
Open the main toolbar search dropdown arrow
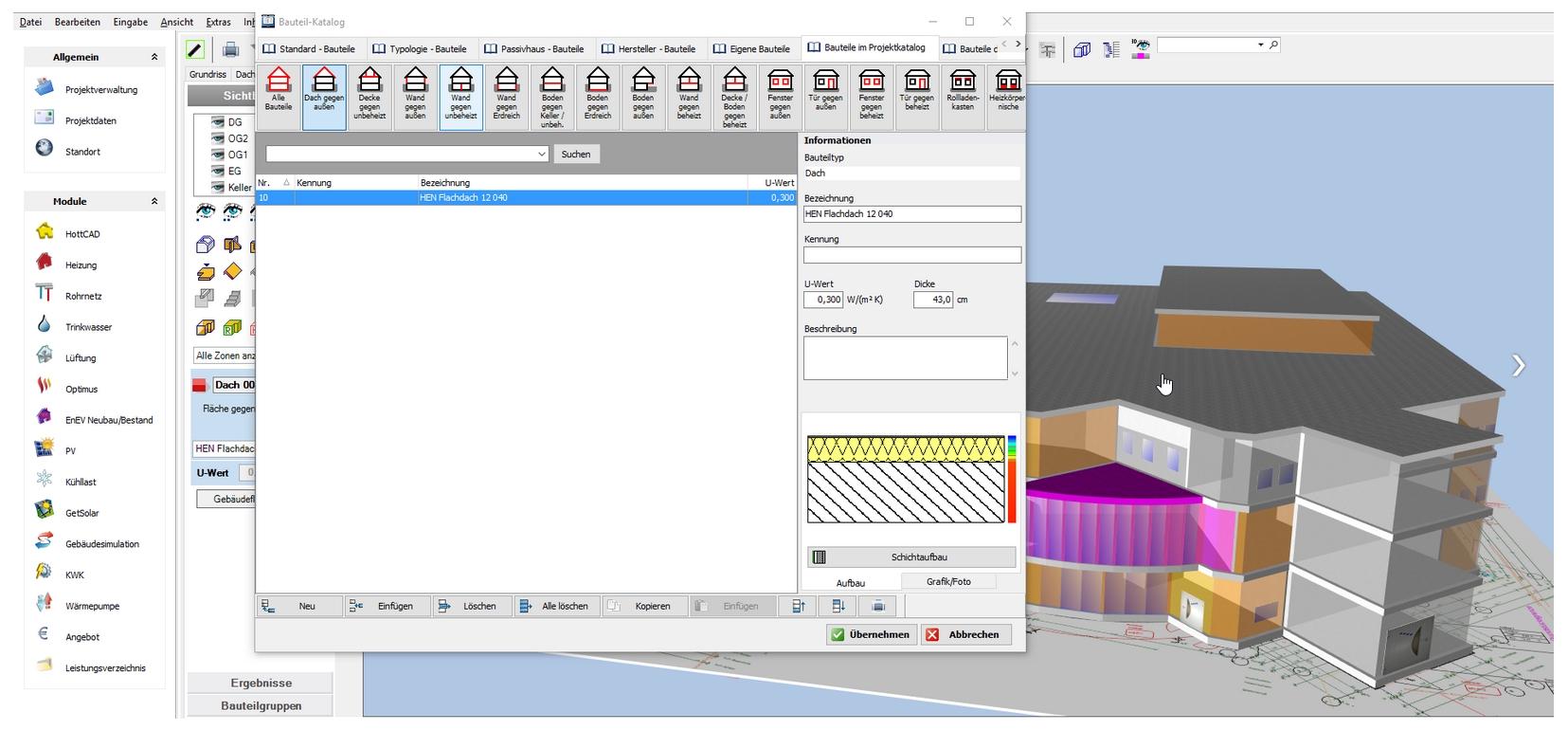1260,45
